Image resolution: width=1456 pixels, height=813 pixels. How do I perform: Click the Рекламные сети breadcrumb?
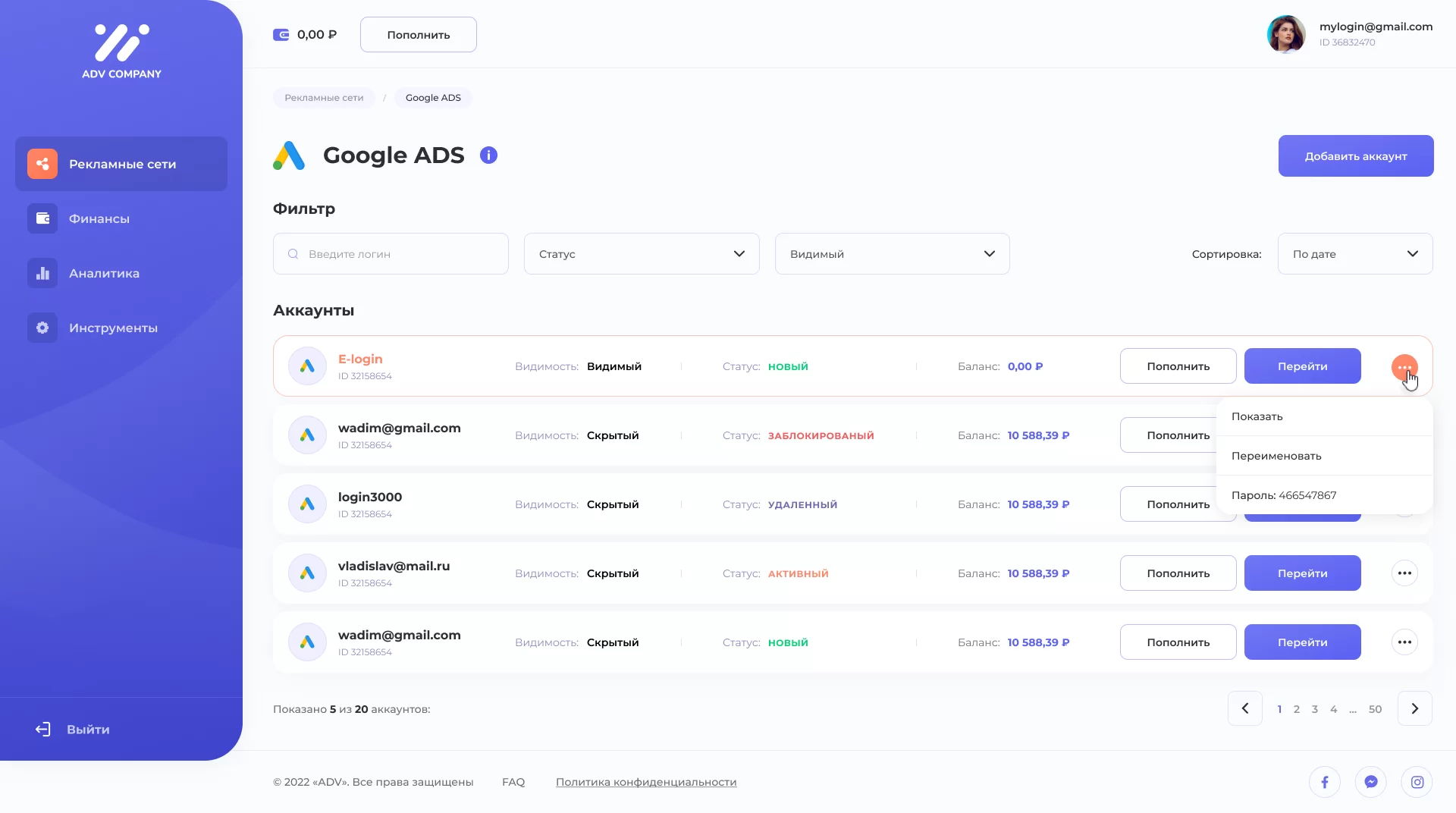click(x=324, y=98)
